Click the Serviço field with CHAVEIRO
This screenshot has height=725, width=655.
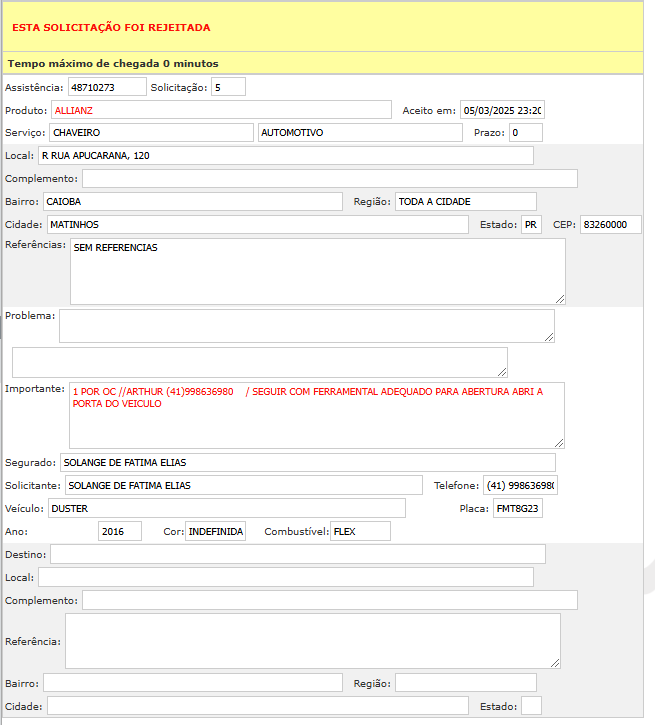(151, 133)
